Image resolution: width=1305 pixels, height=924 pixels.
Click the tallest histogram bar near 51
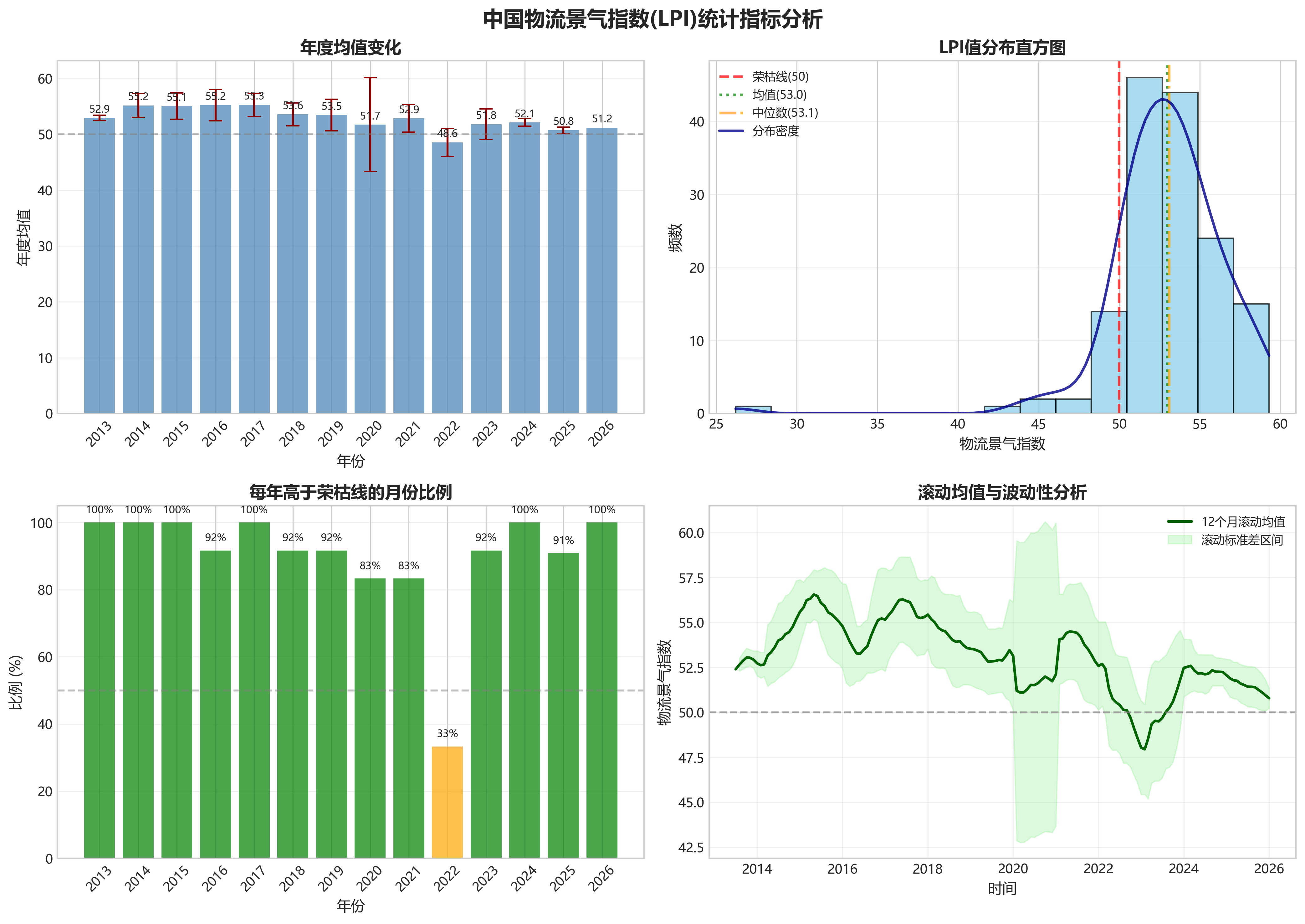[1144, 256]
